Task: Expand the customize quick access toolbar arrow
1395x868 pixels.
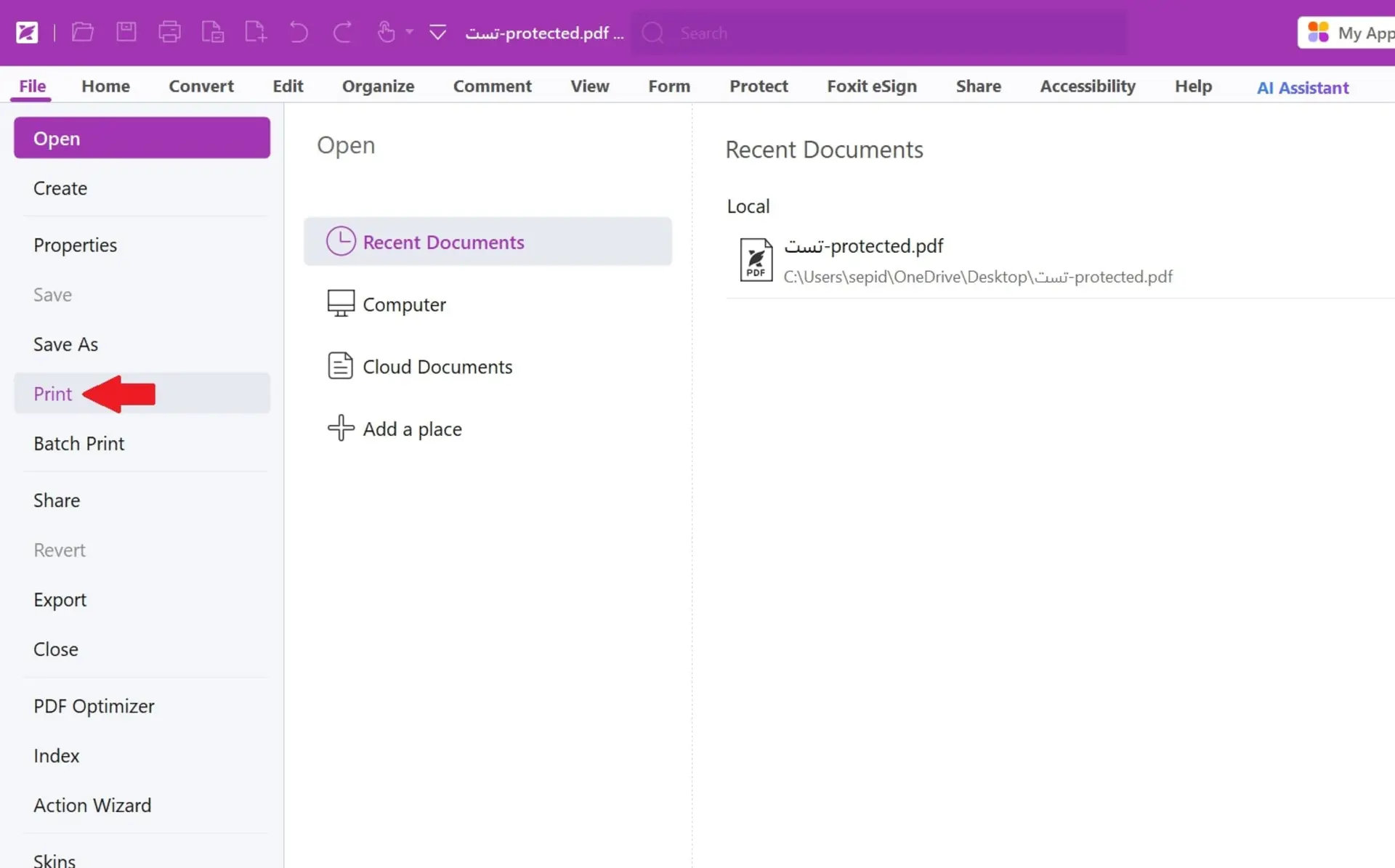Action: (437, 33)
